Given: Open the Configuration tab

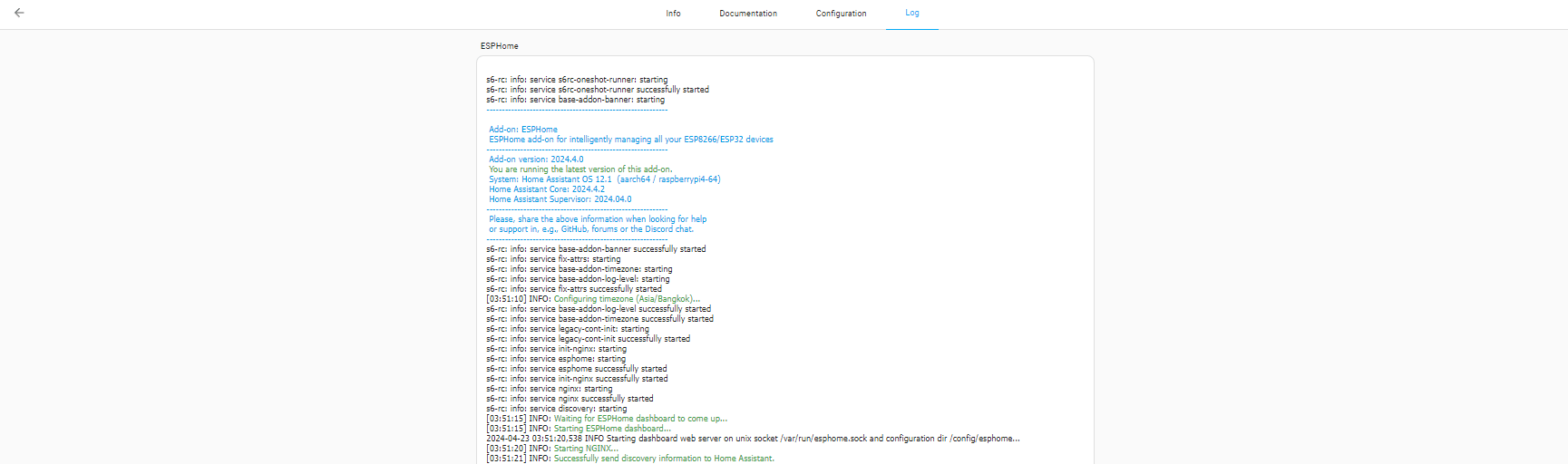Looking at the screenshot, I should pos(841,14).
